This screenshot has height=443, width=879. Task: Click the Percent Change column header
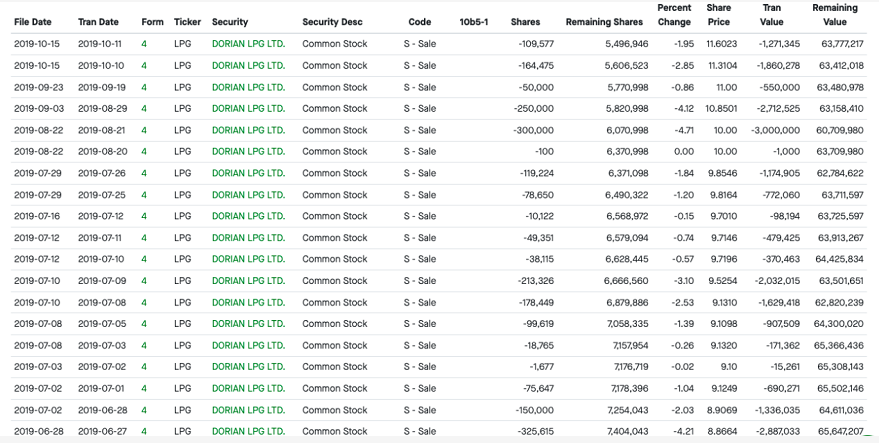(x=674, y=15)
